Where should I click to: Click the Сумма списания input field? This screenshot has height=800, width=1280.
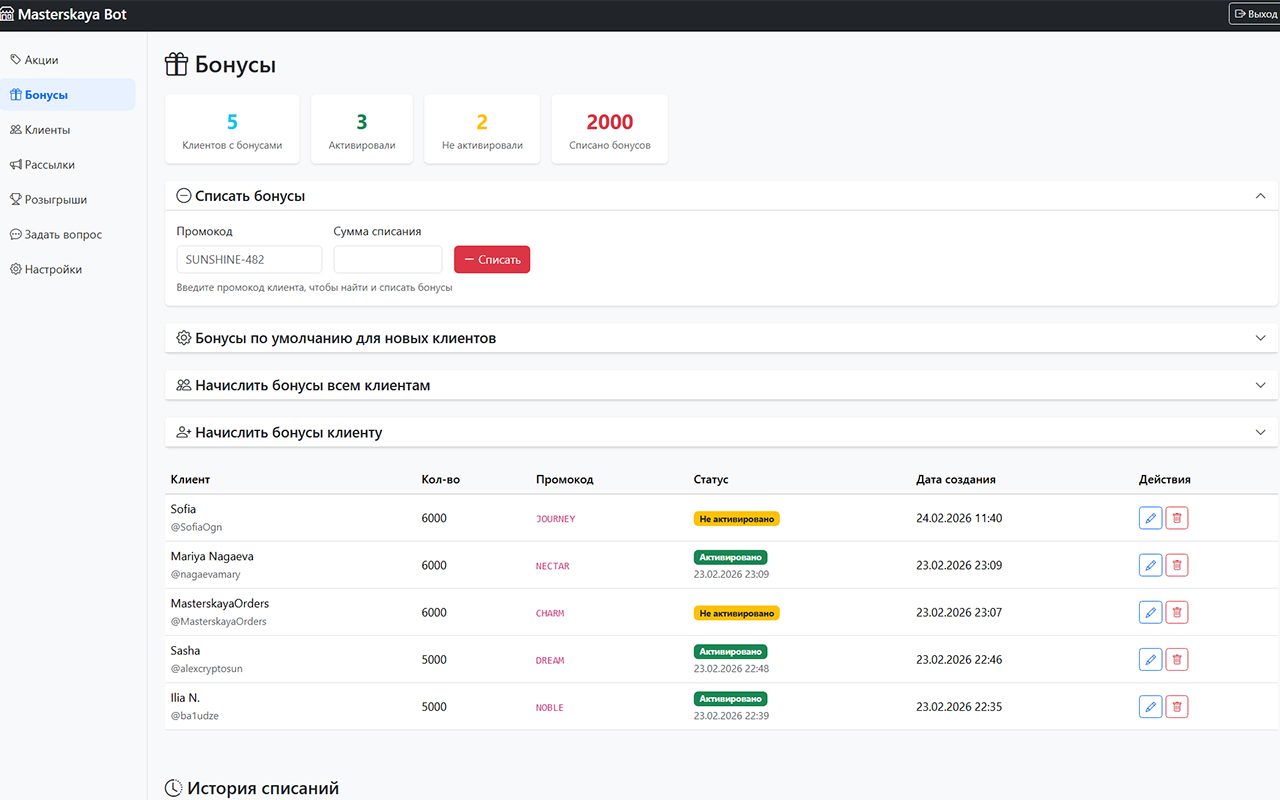click(x=388, y=260)
